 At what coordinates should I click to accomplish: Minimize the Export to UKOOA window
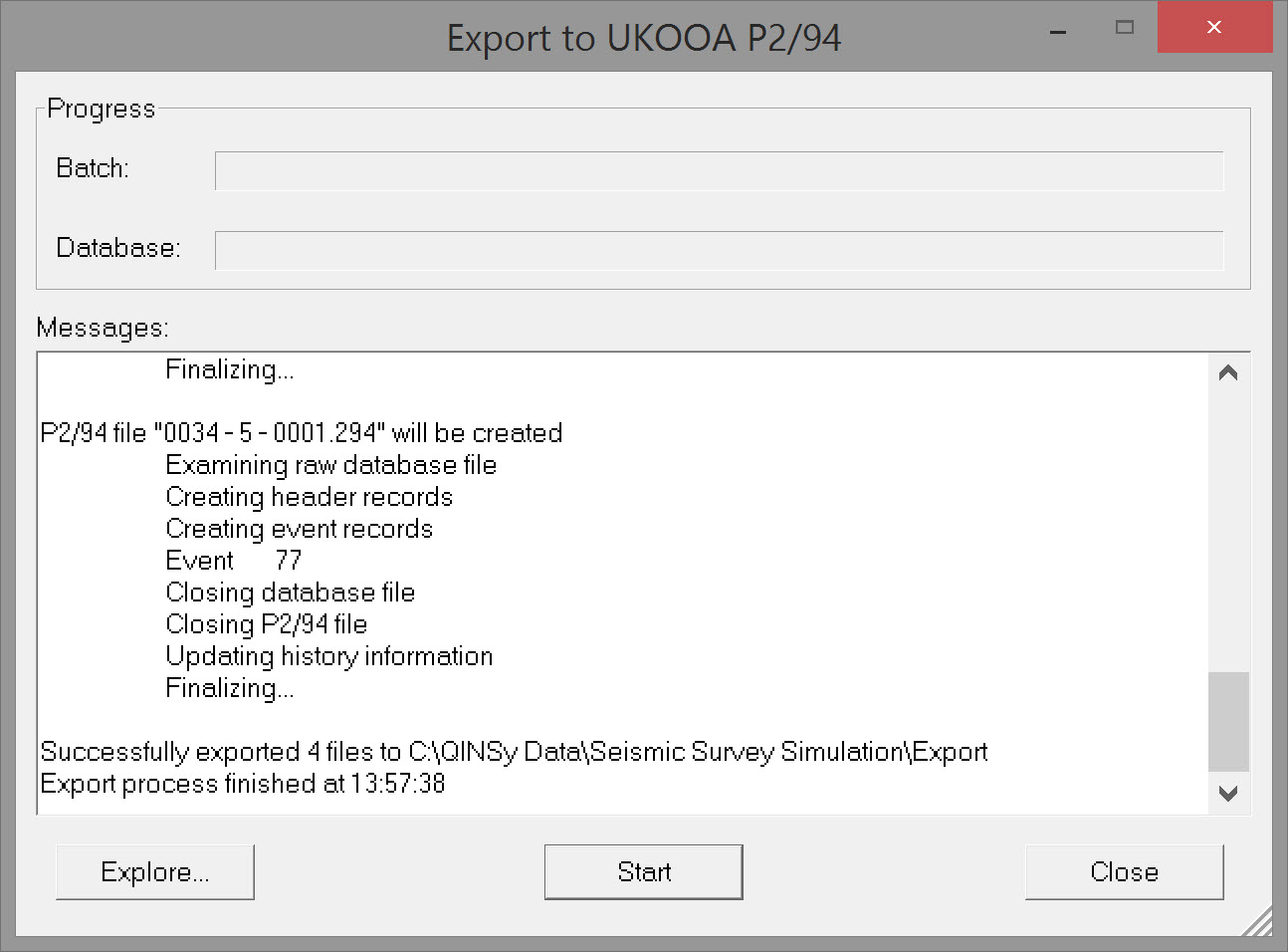[1058, 31]
